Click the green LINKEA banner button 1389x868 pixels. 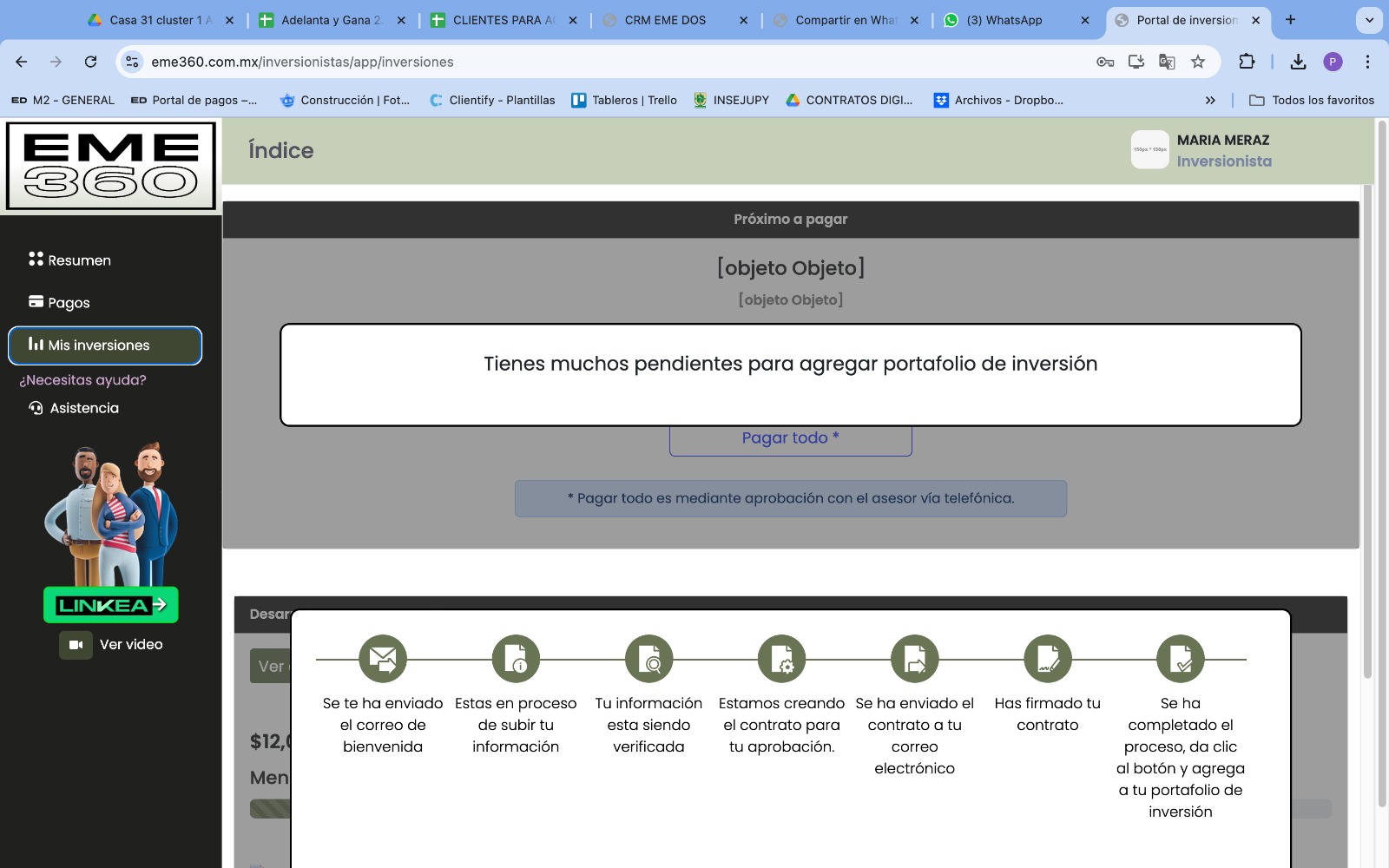(111, 605)
